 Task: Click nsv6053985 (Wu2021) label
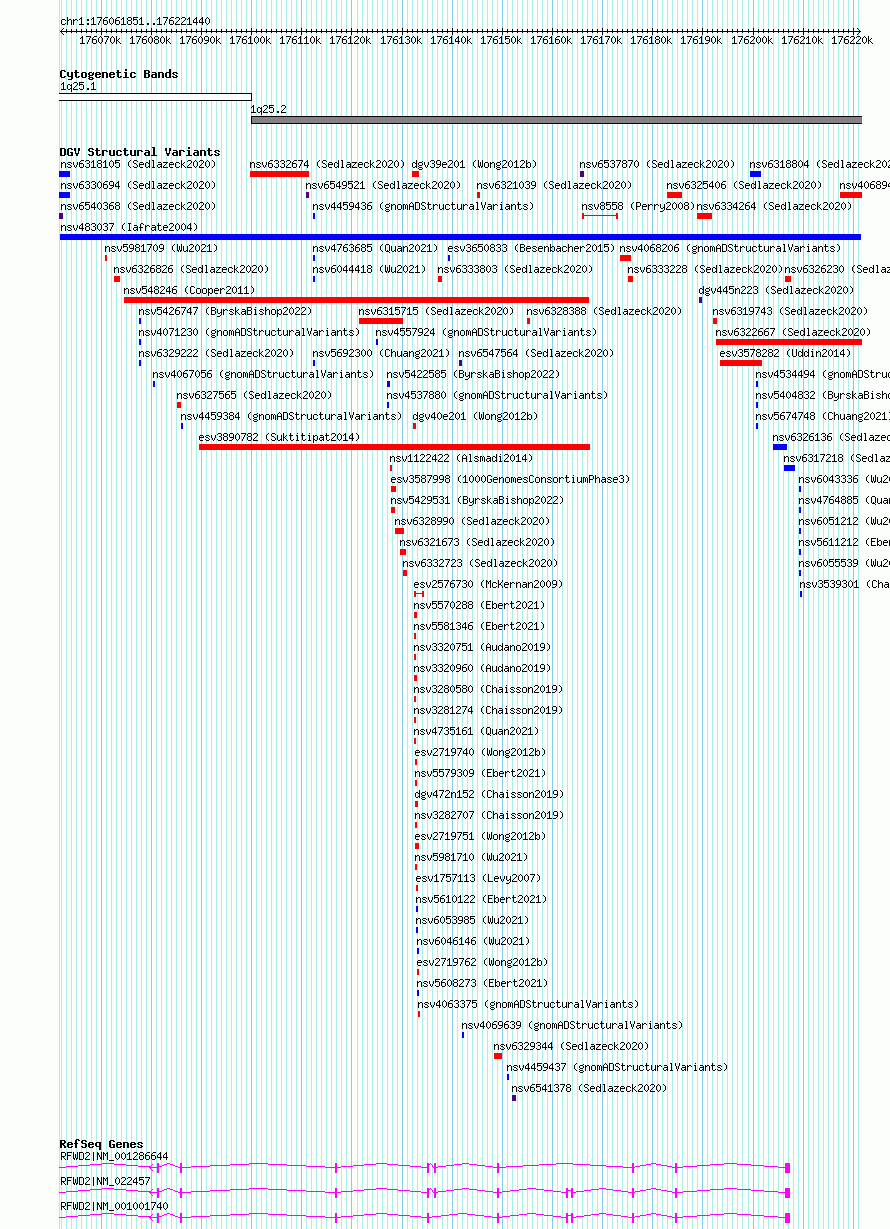tap(473, 920)
